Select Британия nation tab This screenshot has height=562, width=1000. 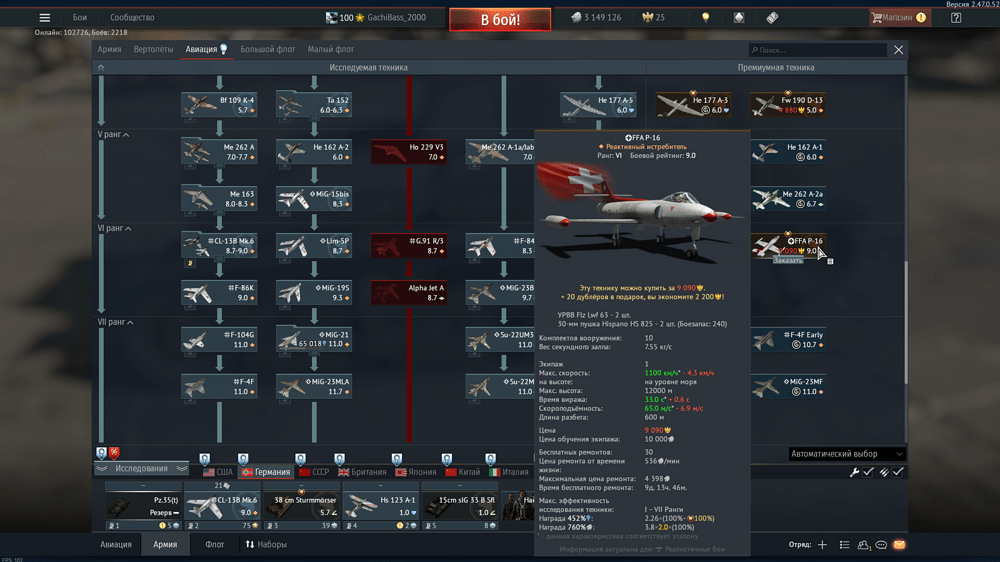(x=362, y=472)
